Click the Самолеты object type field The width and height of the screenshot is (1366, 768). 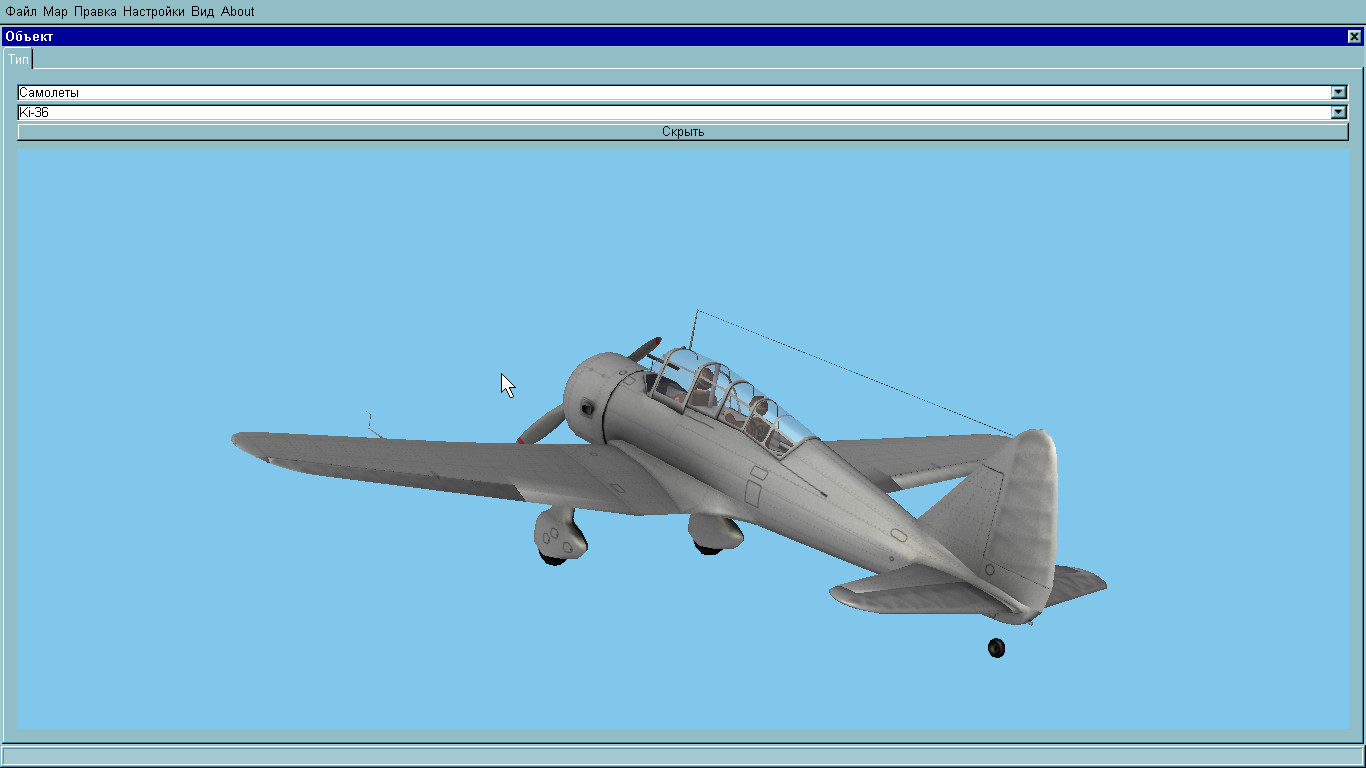[x=674, y=93]
